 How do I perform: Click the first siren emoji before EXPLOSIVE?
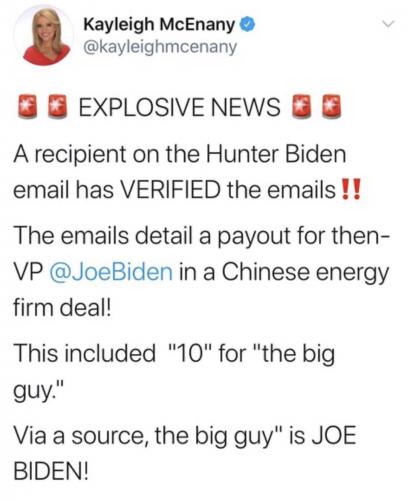point(27,107)
